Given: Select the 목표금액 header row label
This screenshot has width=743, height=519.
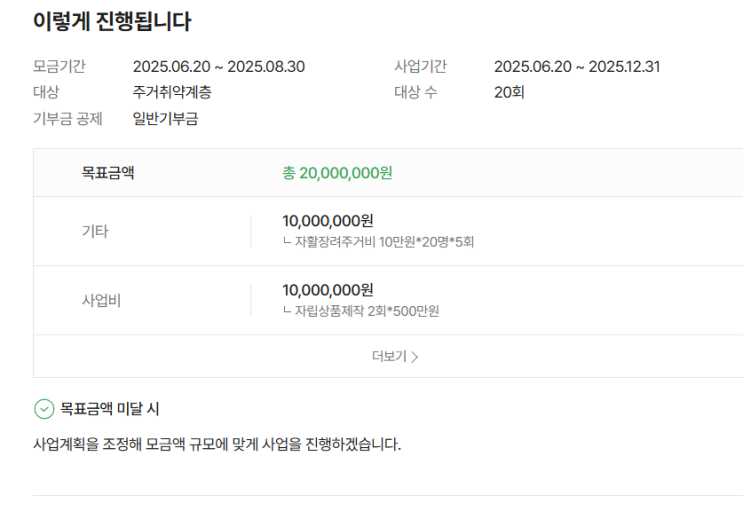Looking at the screenshot, I should 108,173.
